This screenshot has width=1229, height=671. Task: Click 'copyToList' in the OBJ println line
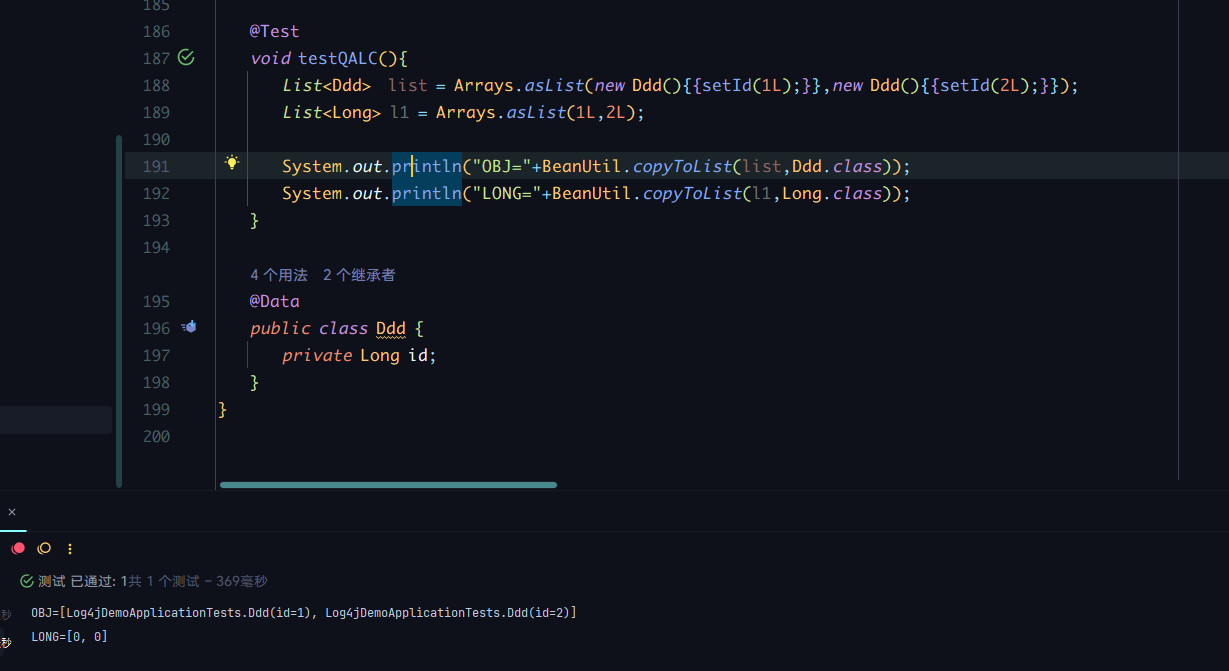pyautogui.click(x=682, y=166)
